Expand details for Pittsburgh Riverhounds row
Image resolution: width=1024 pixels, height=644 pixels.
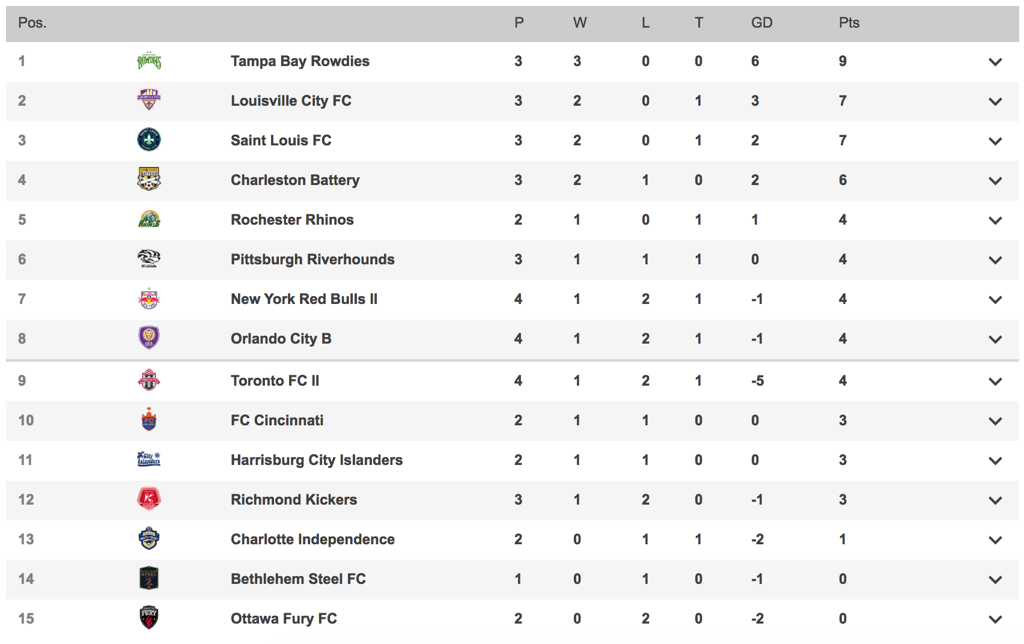(x=995, y=260)
